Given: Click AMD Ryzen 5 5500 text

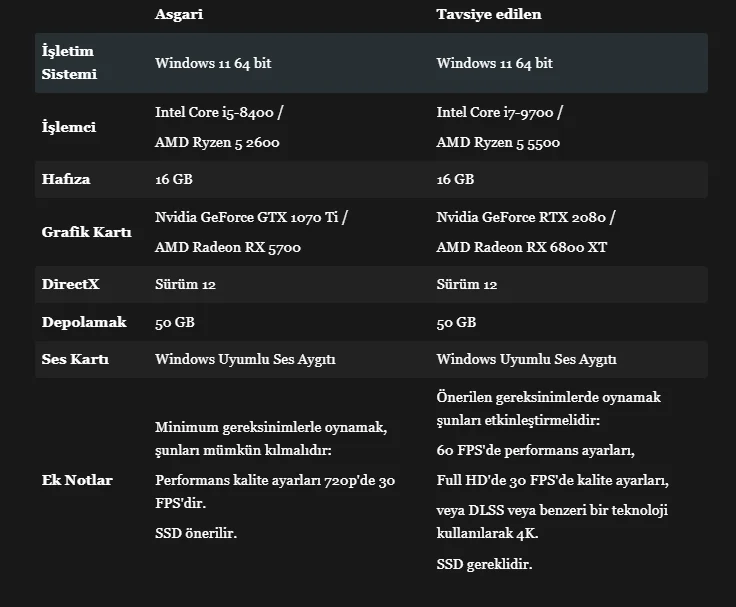Looking at the screenshot, I should 498,142.
